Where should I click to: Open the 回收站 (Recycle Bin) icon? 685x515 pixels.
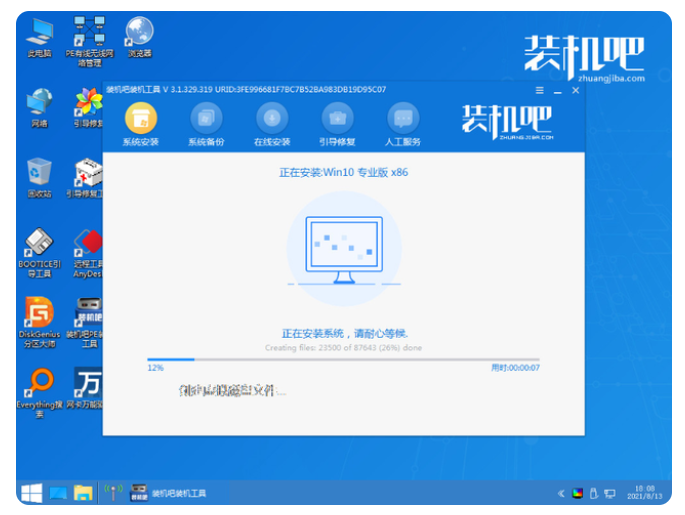pos(40,173)
